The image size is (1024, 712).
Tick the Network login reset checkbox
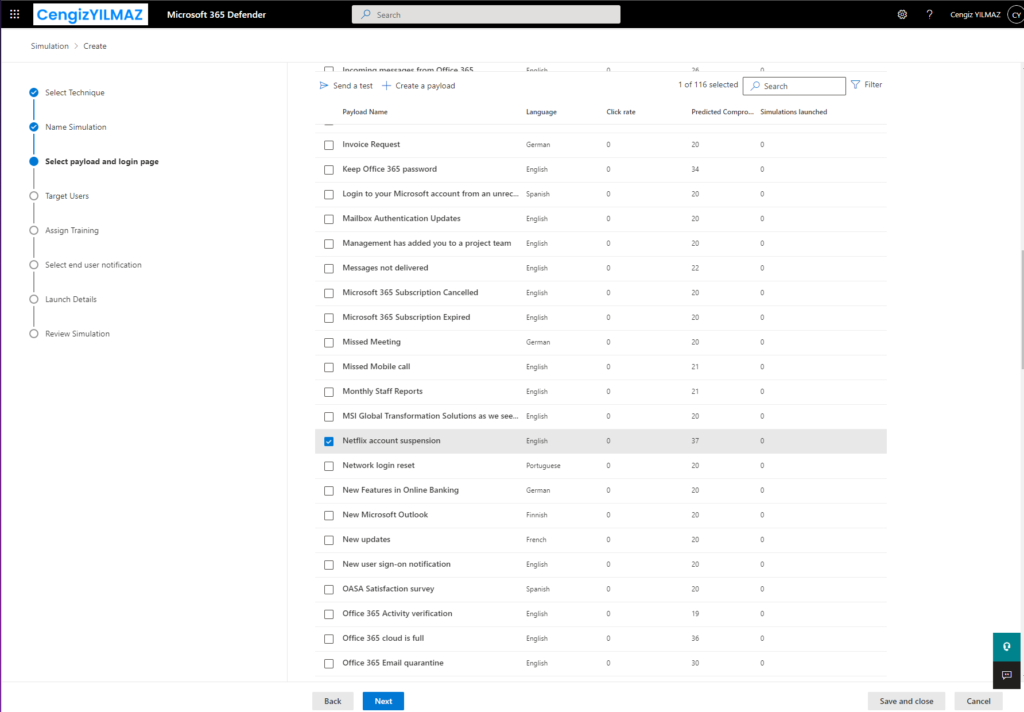(329, 466)
